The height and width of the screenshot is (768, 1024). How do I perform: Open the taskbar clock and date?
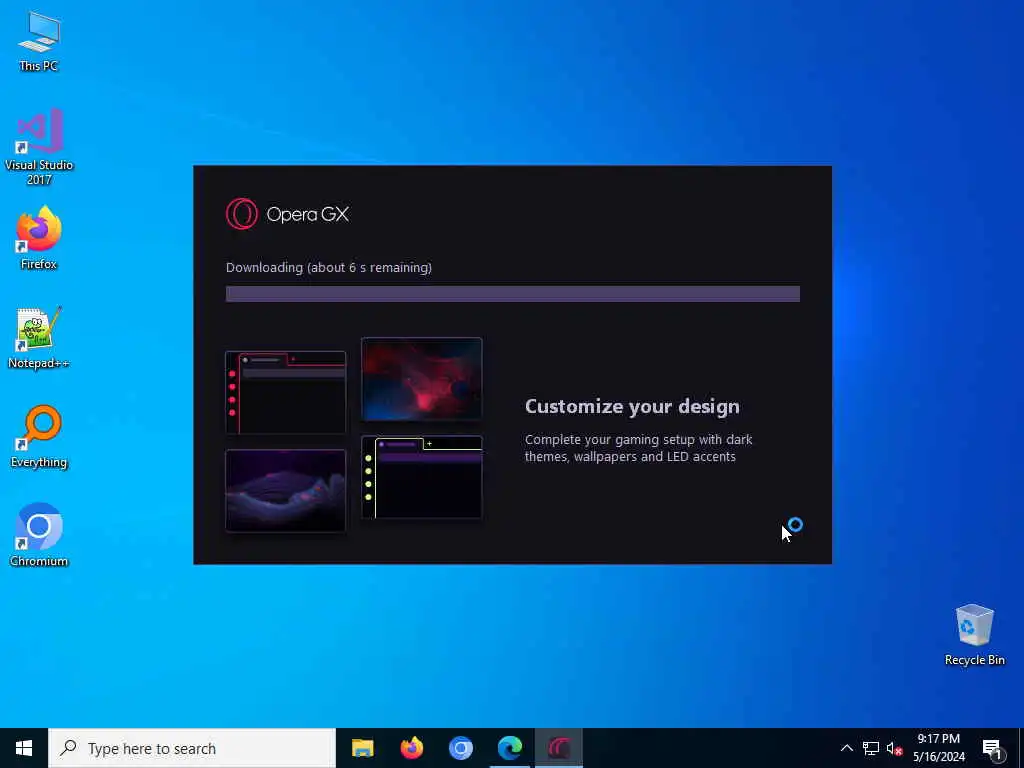pos(938,748)
